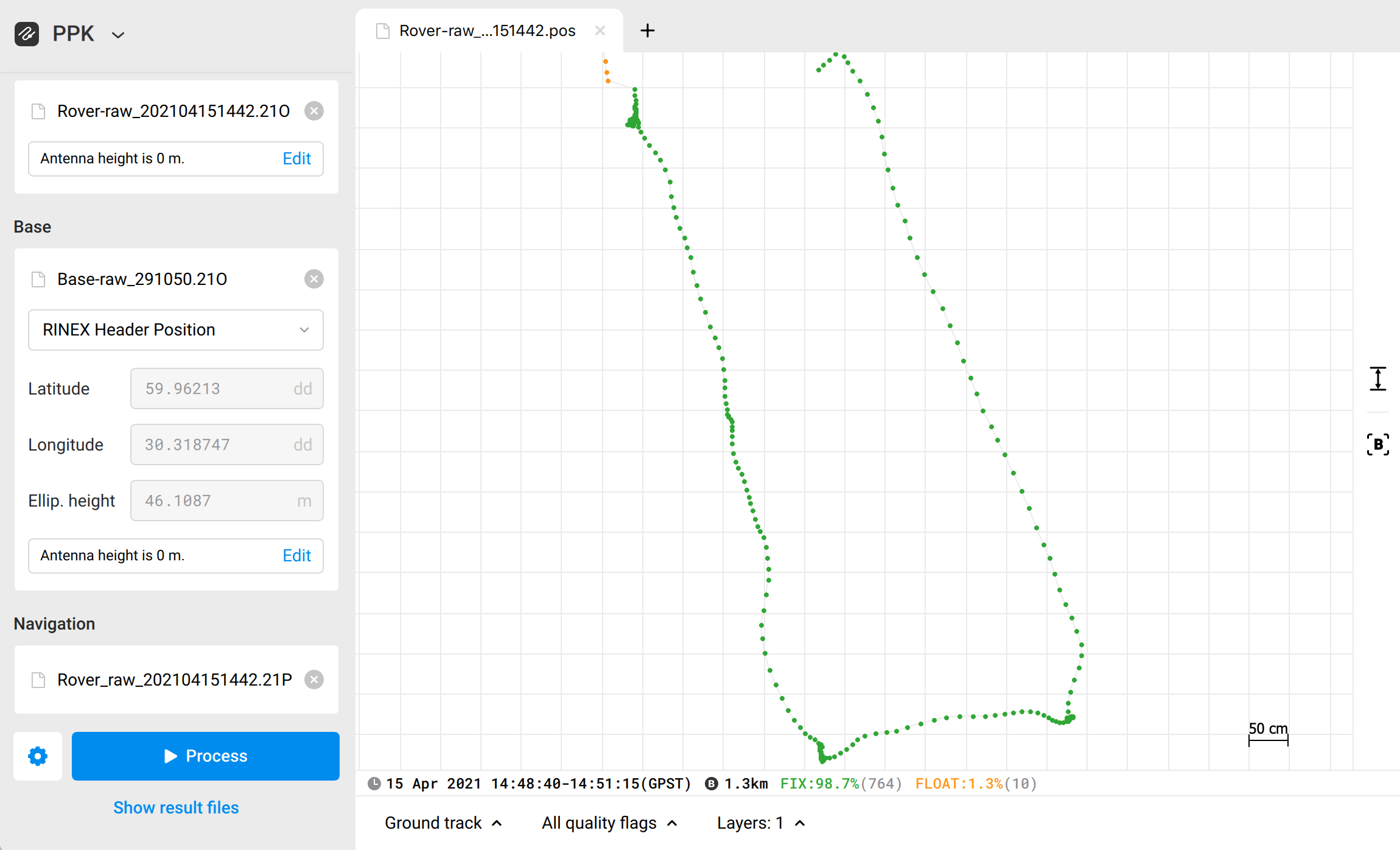Click the Latitude input field
The height and width of the screenshot is (850, 1400).
[227, 388]
